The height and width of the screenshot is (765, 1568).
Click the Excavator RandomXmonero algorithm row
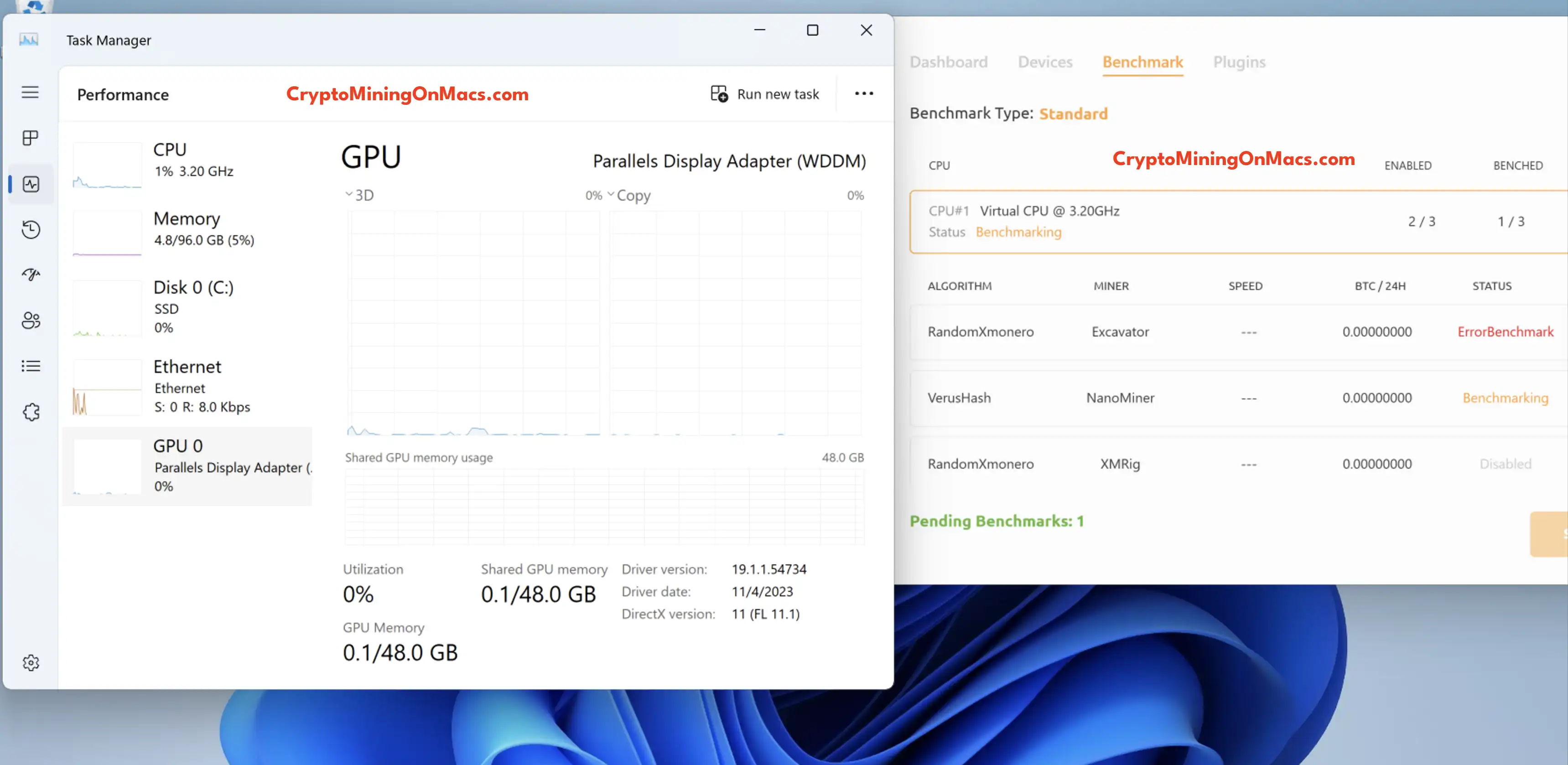(1238, 332)
